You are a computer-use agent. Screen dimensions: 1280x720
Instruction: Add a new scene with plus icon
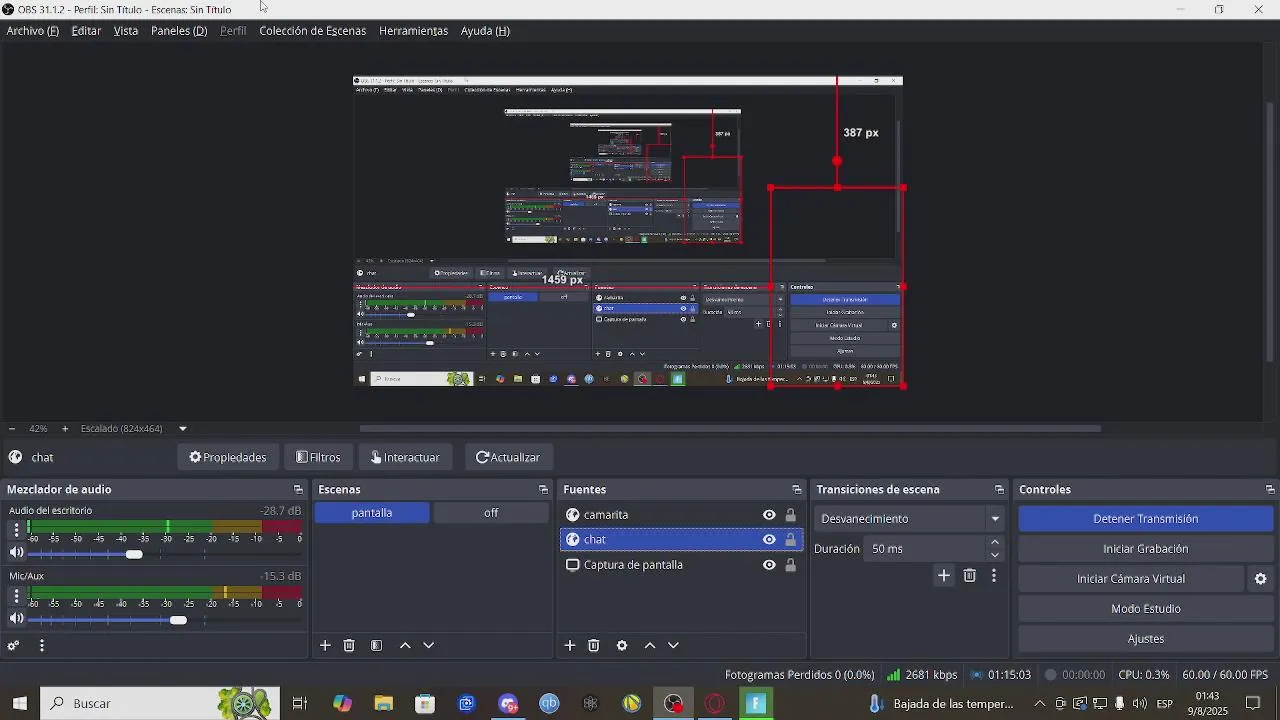click(325, 646)
